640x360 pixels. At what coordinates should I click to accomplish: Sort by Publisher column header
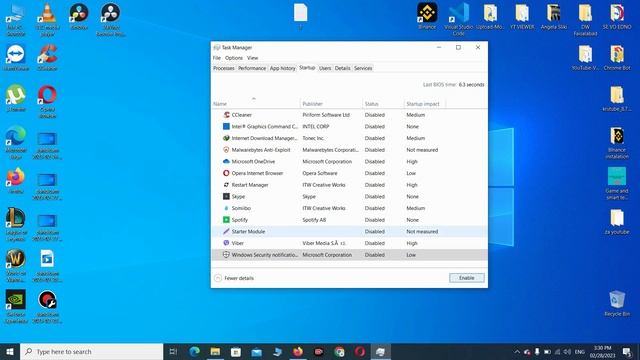(x=331, y=104)
